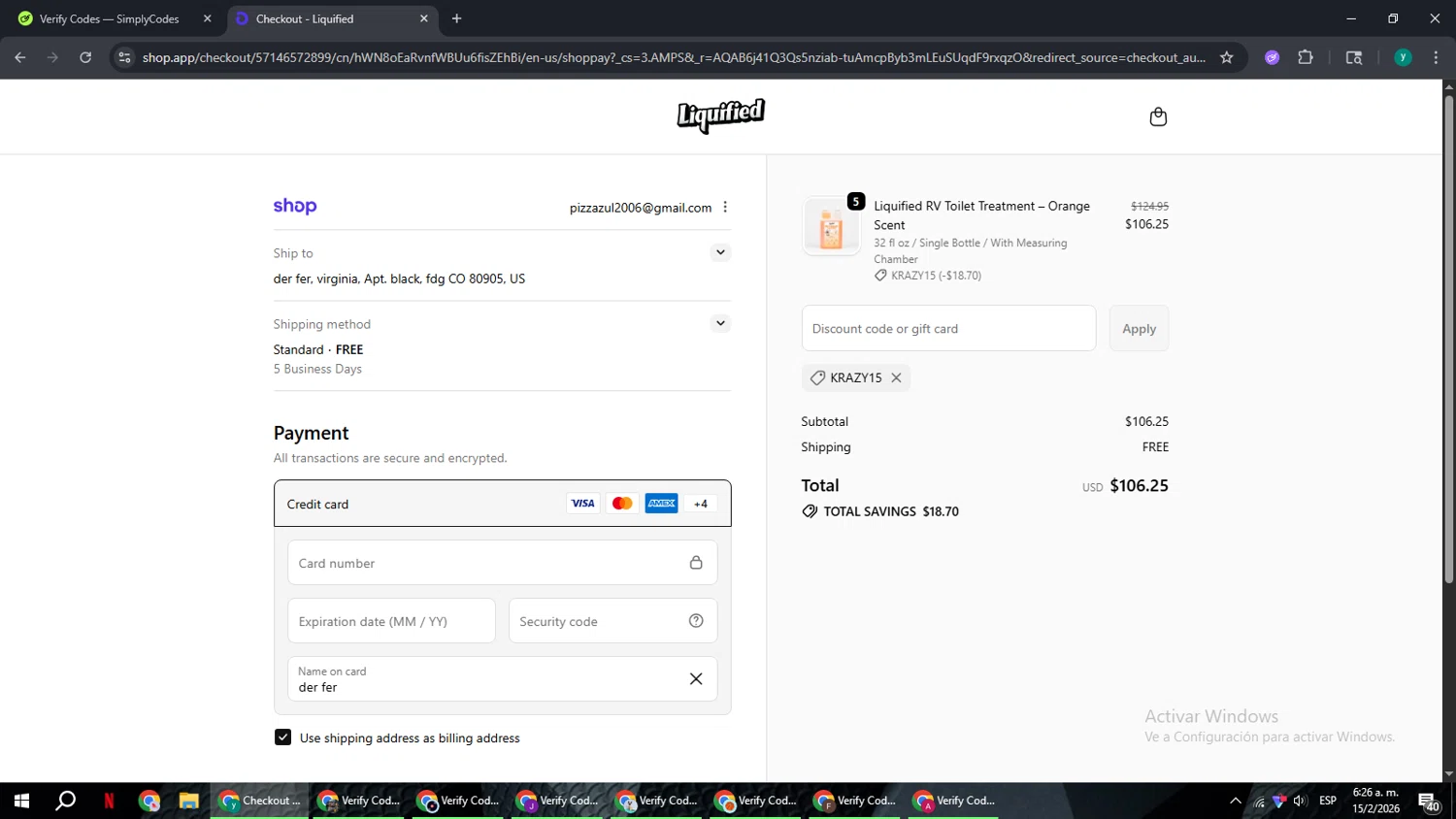
Task: Open the taskbar clock and date
Action: pos(1375,801)
